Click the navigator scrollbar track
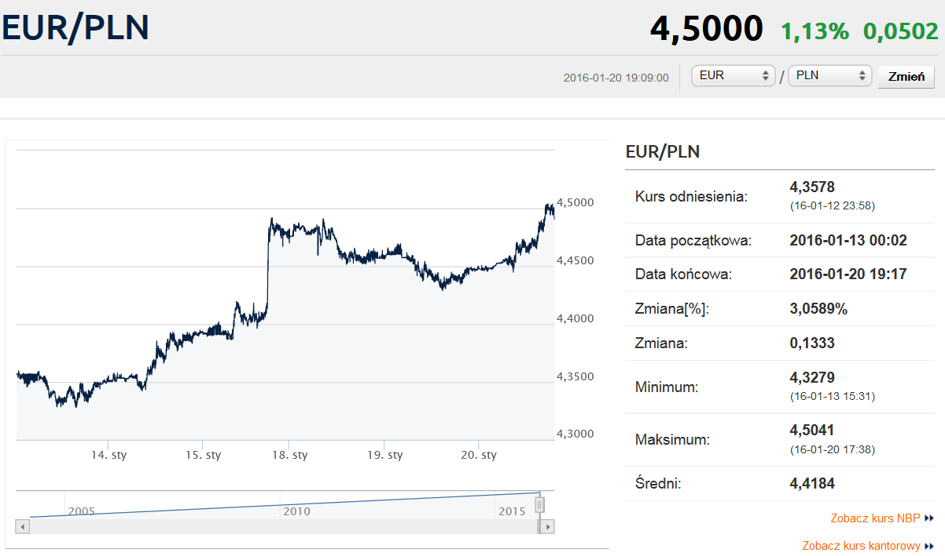 284,526
